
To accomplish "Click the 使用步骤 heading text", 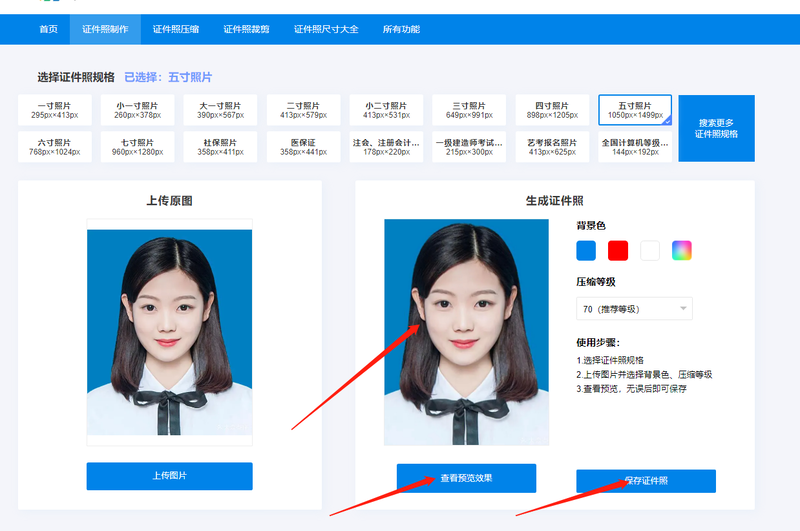I will [x=598, y=342].
